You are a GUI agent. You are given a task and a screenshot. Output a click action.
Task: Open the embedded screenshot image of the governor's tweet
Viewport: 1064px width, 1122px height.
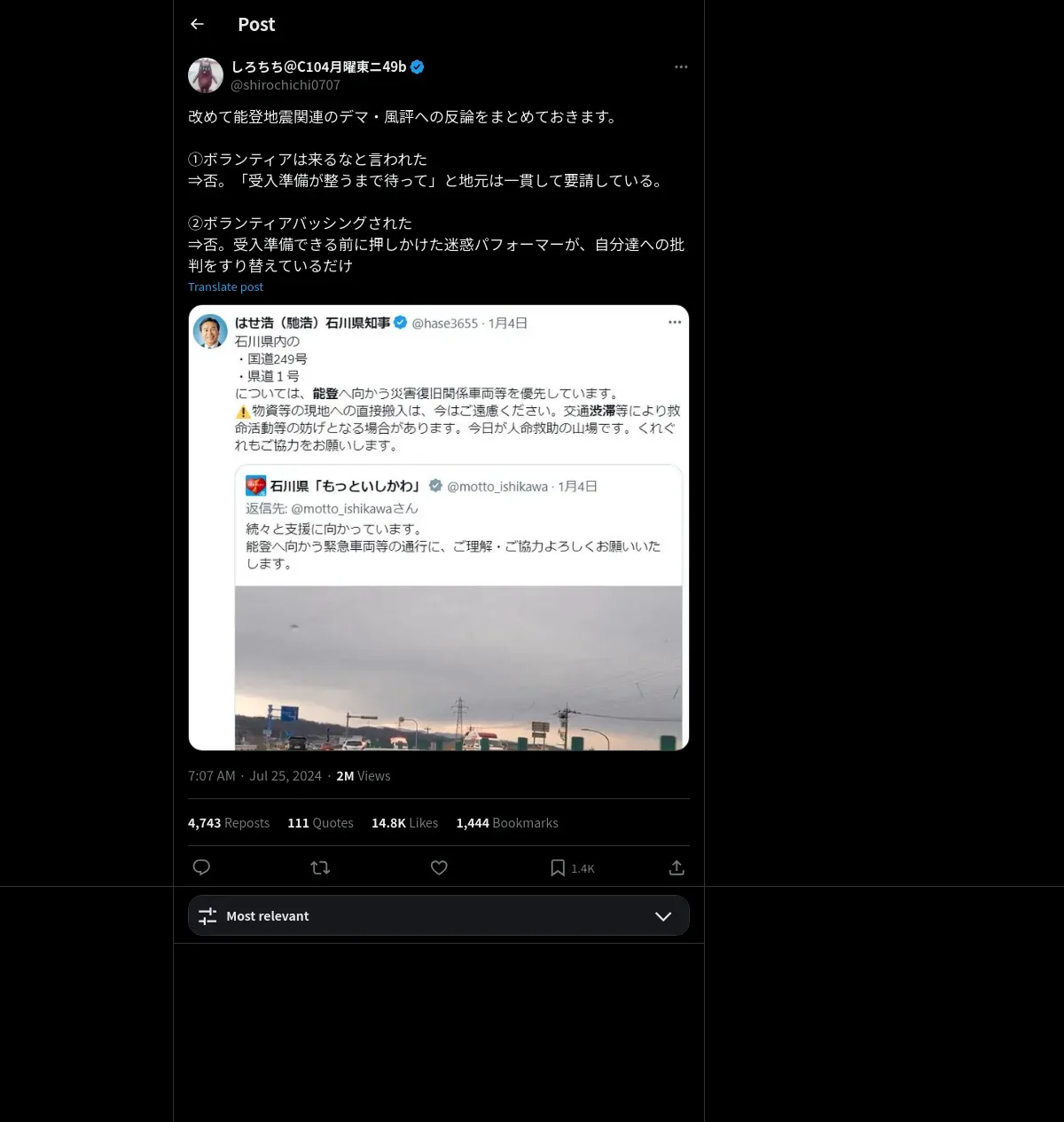(439, 528)
